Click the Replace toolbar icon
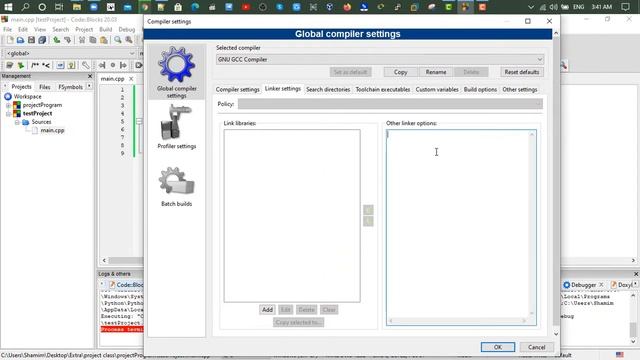The width and height of the screenshot is (640, 360). click(129, 40)
